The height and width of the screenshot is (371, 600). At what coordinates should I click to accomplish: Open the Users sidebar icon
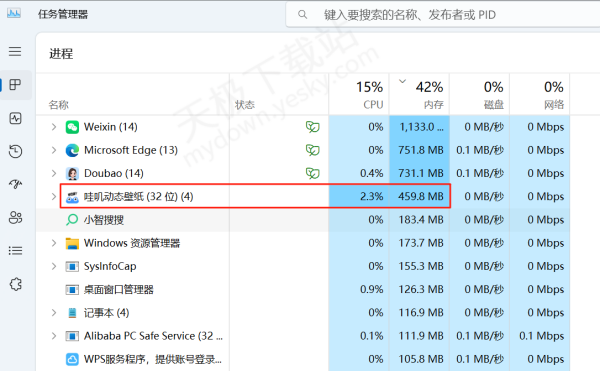15,218
